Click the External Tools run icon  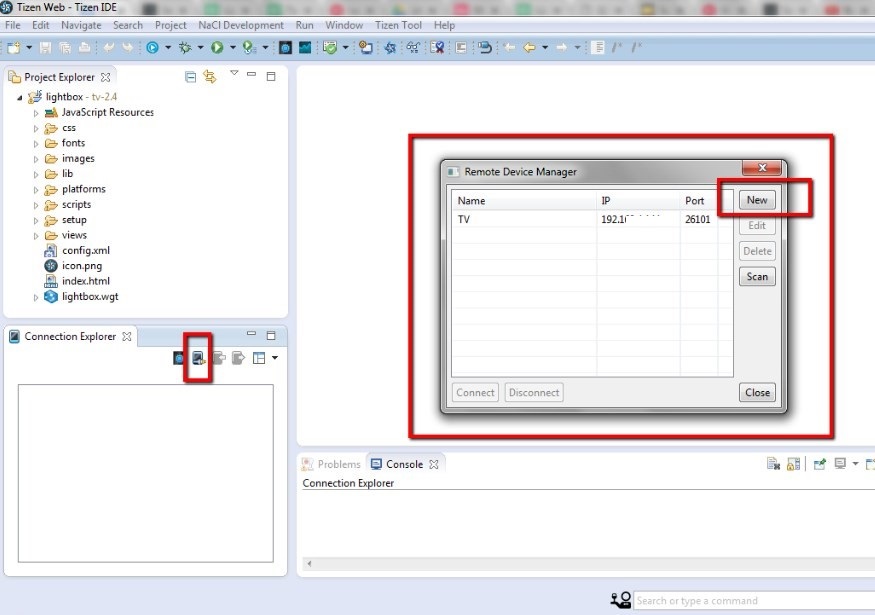tap(249, 47)
